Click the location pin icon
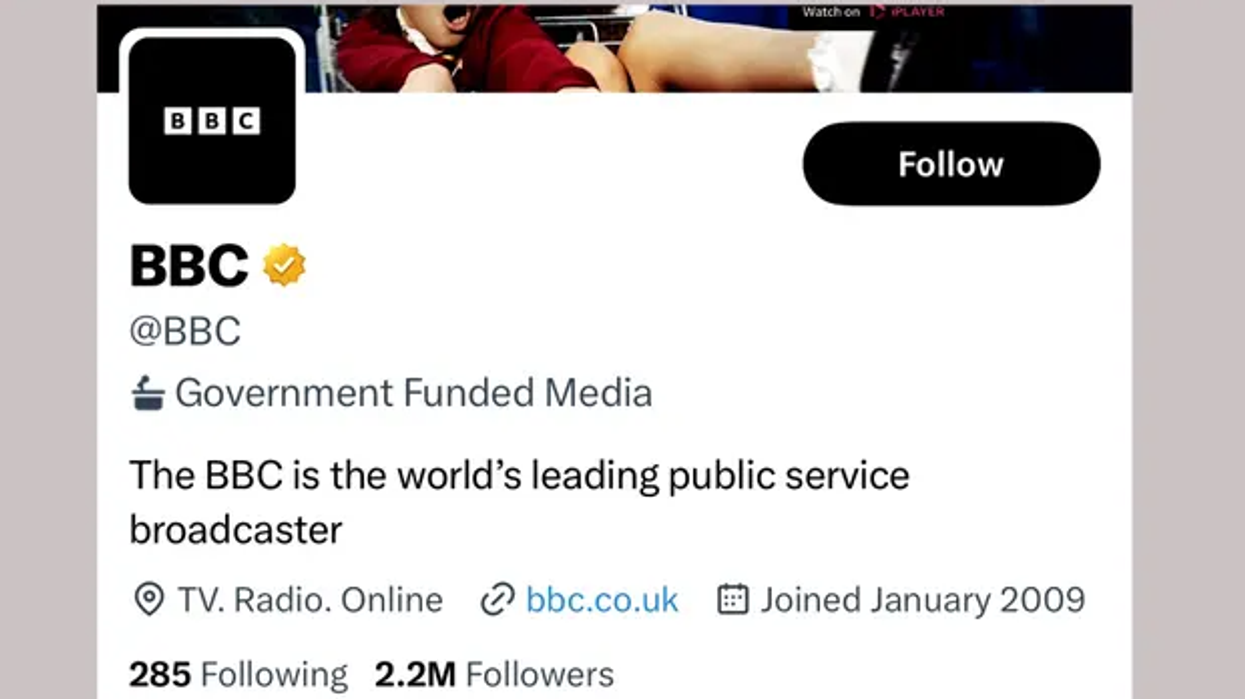Viewport: 1245px width, 699px height. pyautogui.click(x=148, y=600)
